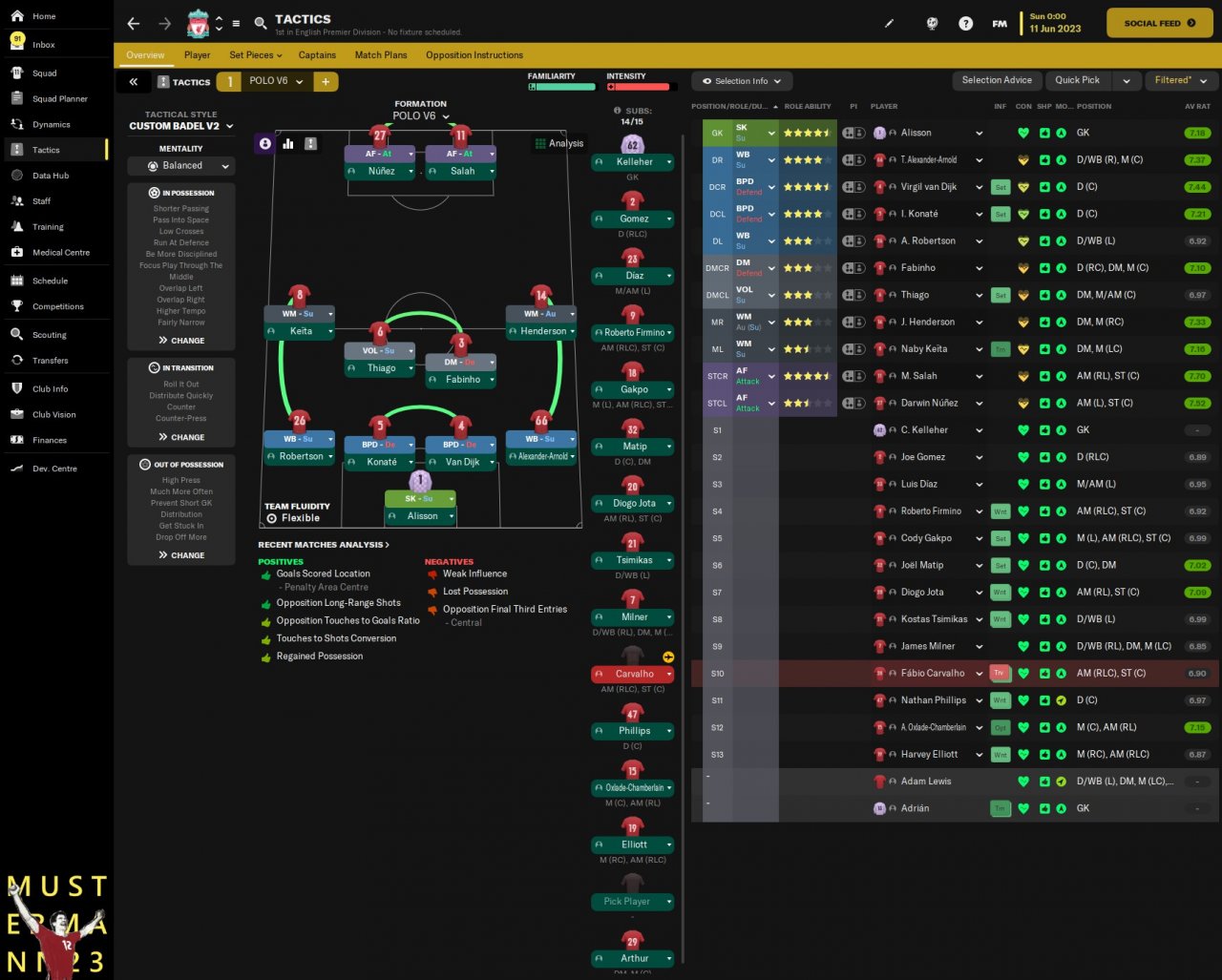Add a new tactic with the plus button
The height and width of the screenshot is (980, 1222).
pos(326,82)
